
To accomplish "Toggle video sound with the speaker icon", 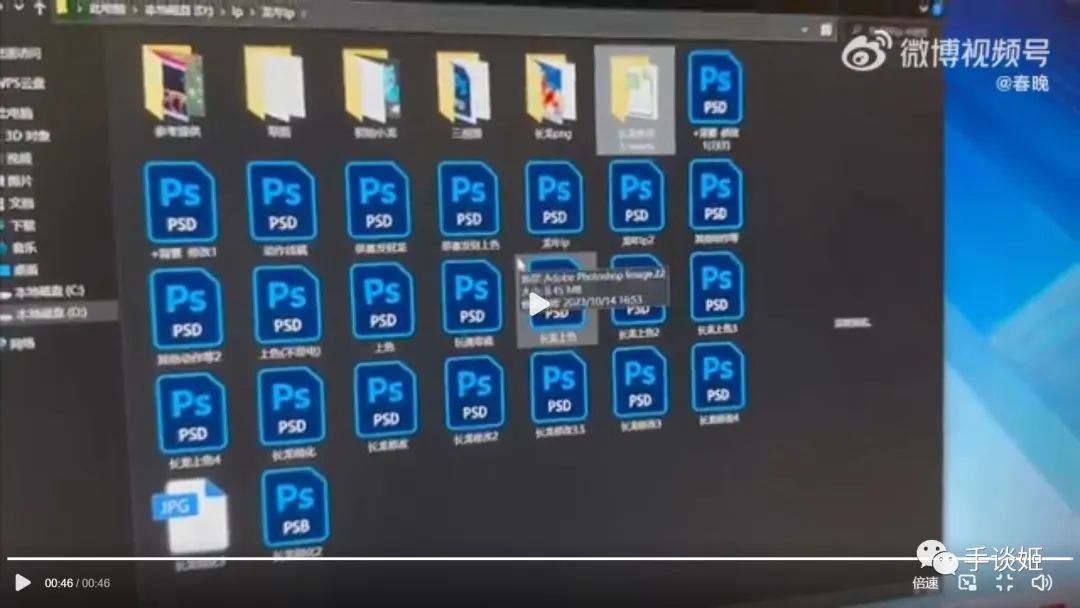I will tap(1041, 583).
